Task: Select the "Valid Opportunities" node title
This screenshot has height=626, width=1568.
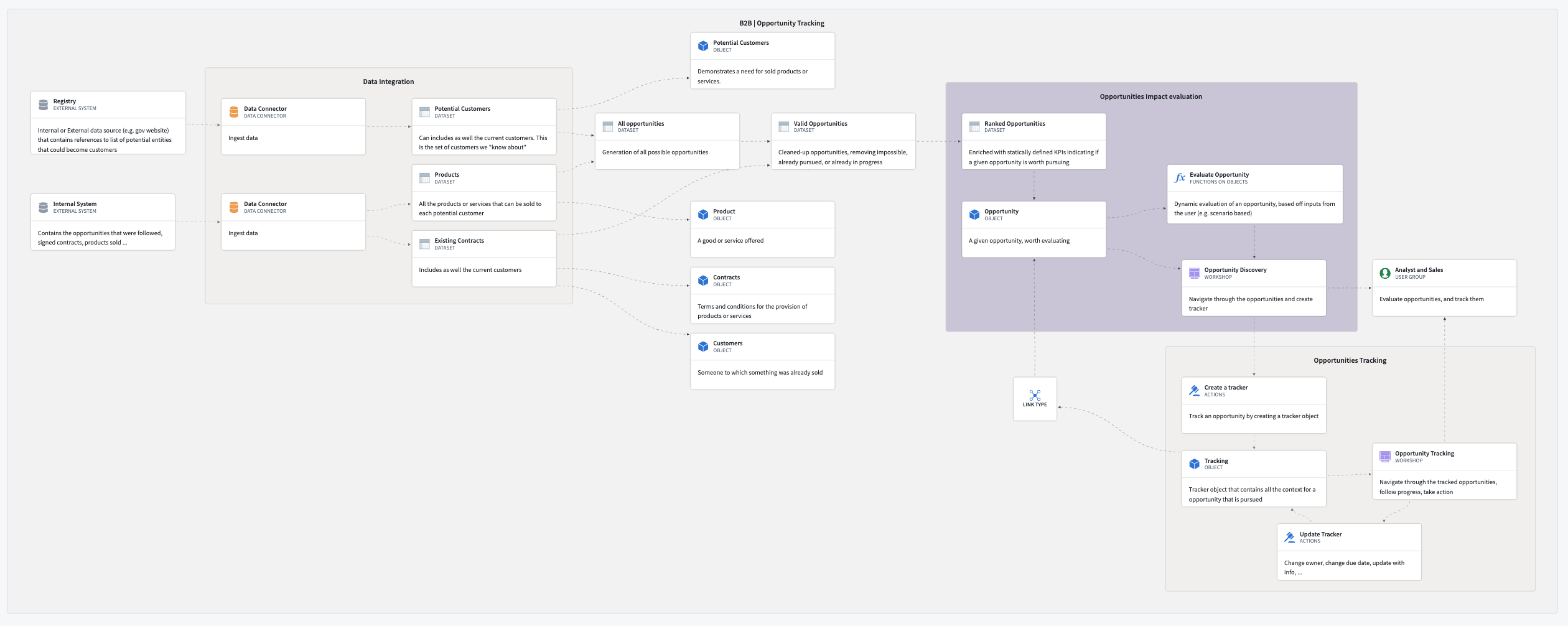Action: pyautogui.click(x=821, y=124)
